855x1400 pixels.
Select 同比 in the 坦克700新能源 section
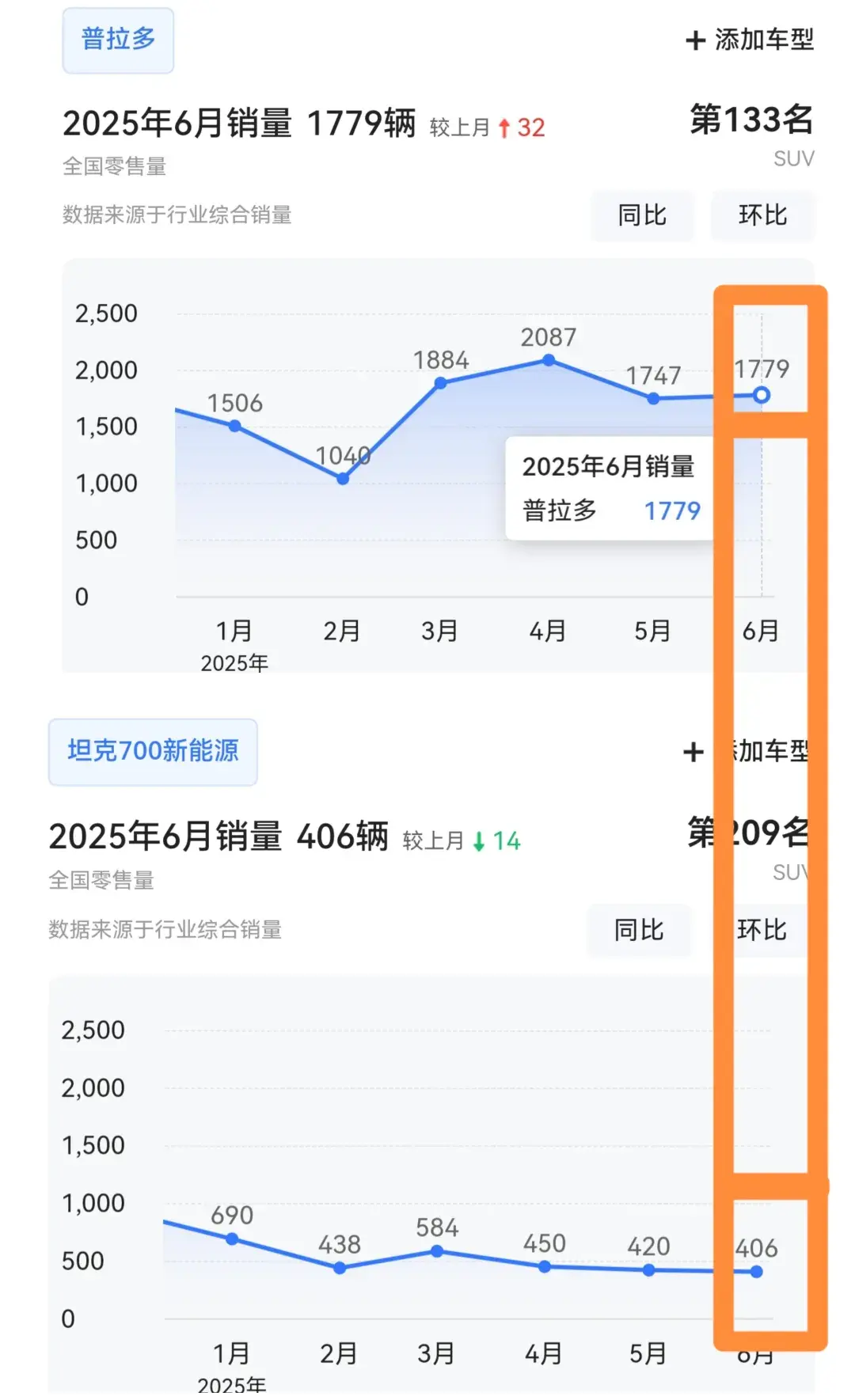pyautogui.click(x=639, y=930)
